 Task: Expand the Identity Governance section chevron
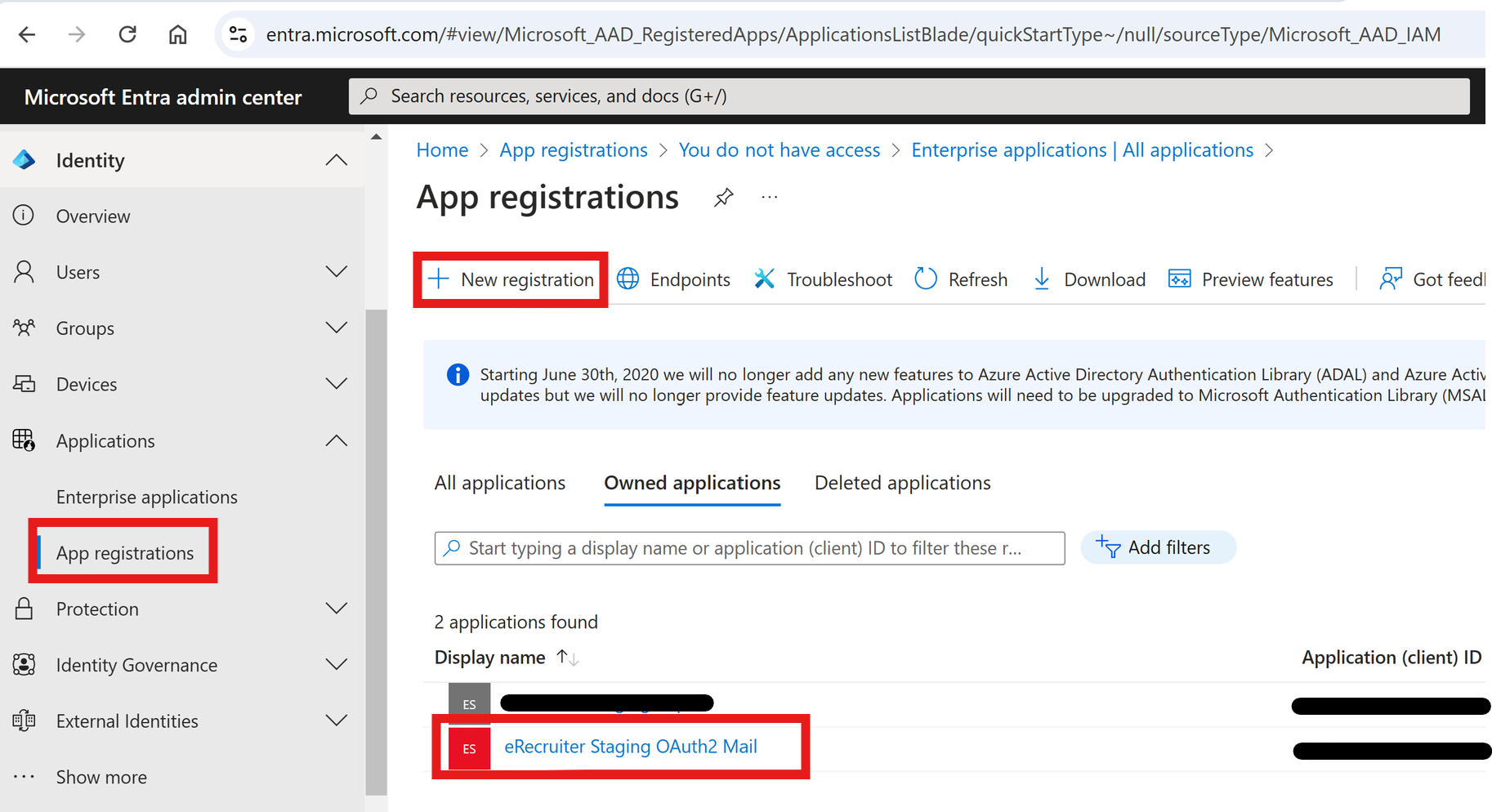click(337, 665)
